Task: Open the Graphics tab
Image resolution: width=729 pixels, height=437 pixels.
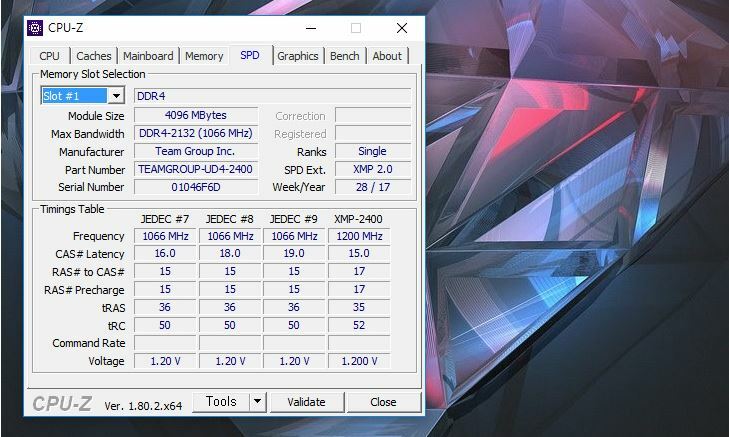Action: [298, 56]
